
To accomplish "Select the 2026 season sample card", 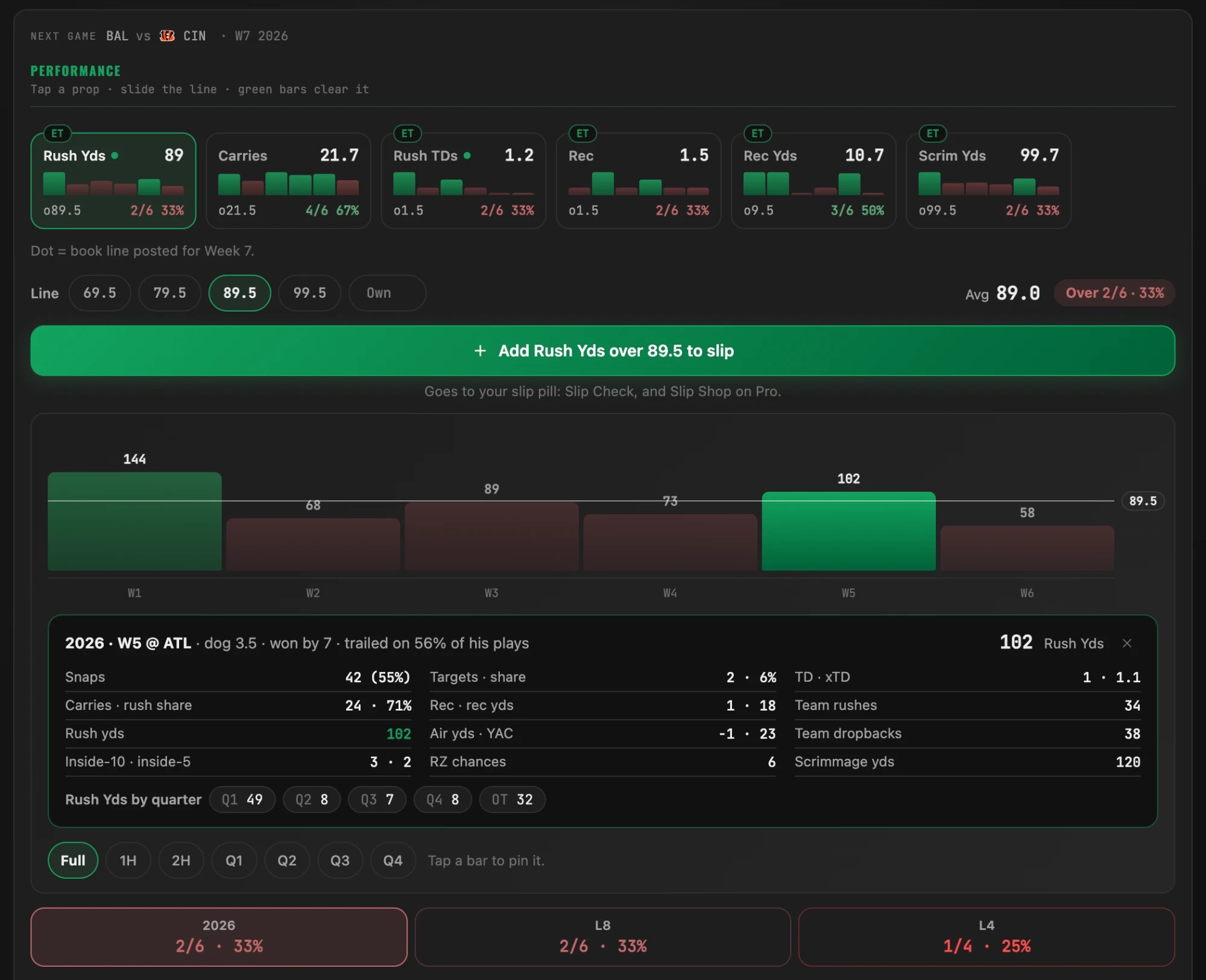I will [219, 937].
